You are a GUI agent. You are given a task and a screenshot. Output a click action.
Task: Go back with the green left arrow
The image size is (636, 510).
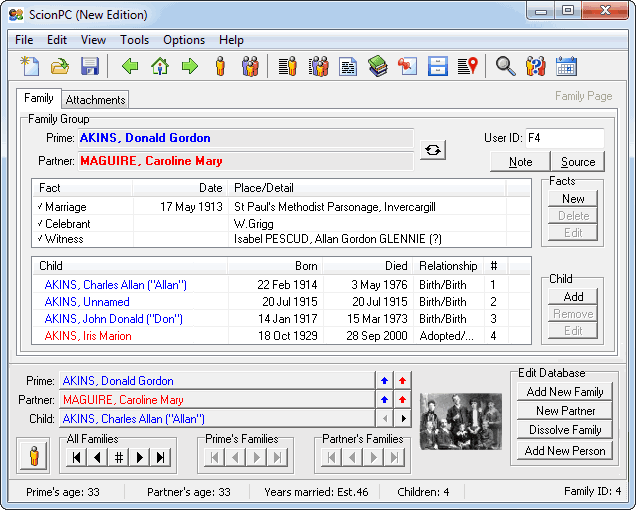130,66
